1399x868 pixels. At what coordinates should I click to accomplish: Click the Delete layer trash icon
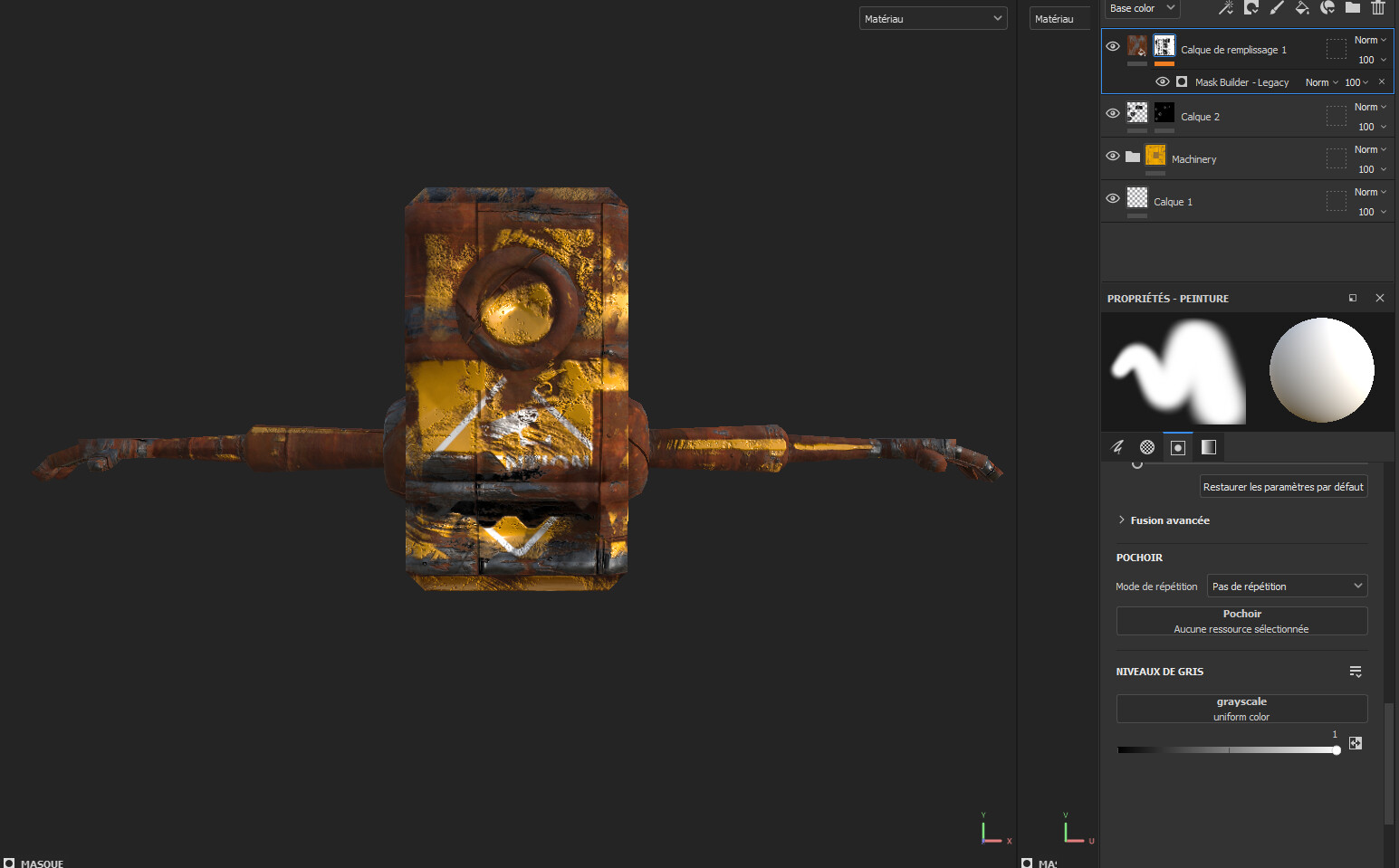click(x=1378, y=8)
